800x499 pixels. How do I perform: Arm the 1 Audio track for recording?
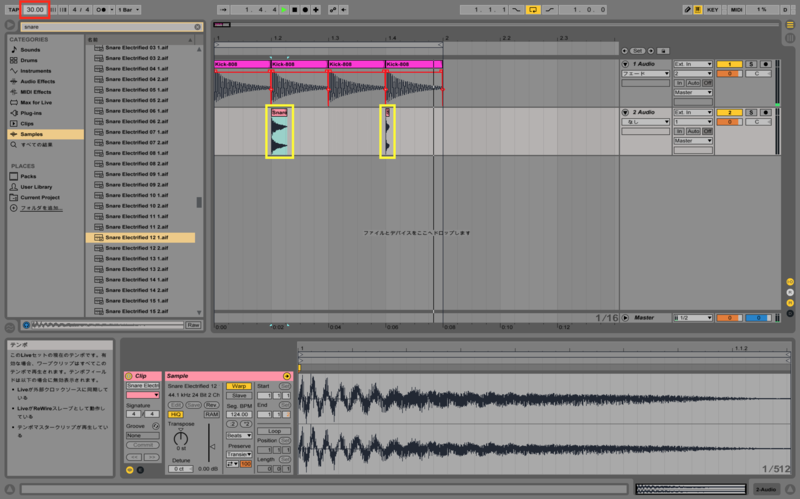tap(765, 64)
